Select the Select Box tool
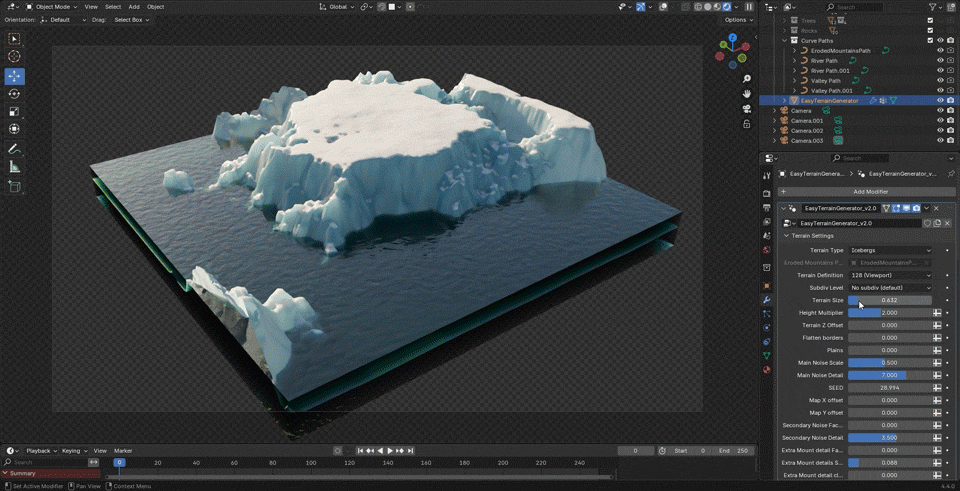Image resolution: width=960 pixels, height=491 pixels. coord(14,39)
